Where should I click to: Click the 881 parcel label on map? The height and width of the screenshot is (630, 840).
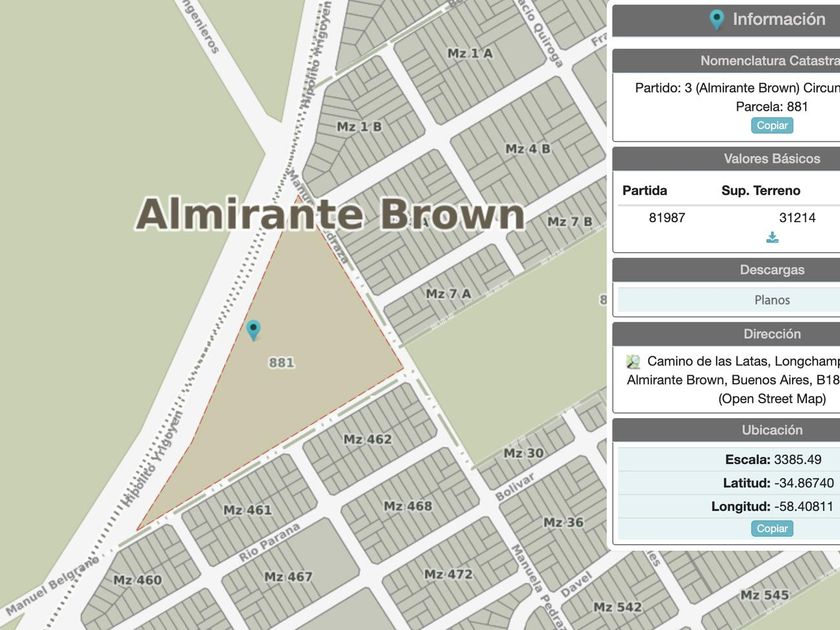281,363
